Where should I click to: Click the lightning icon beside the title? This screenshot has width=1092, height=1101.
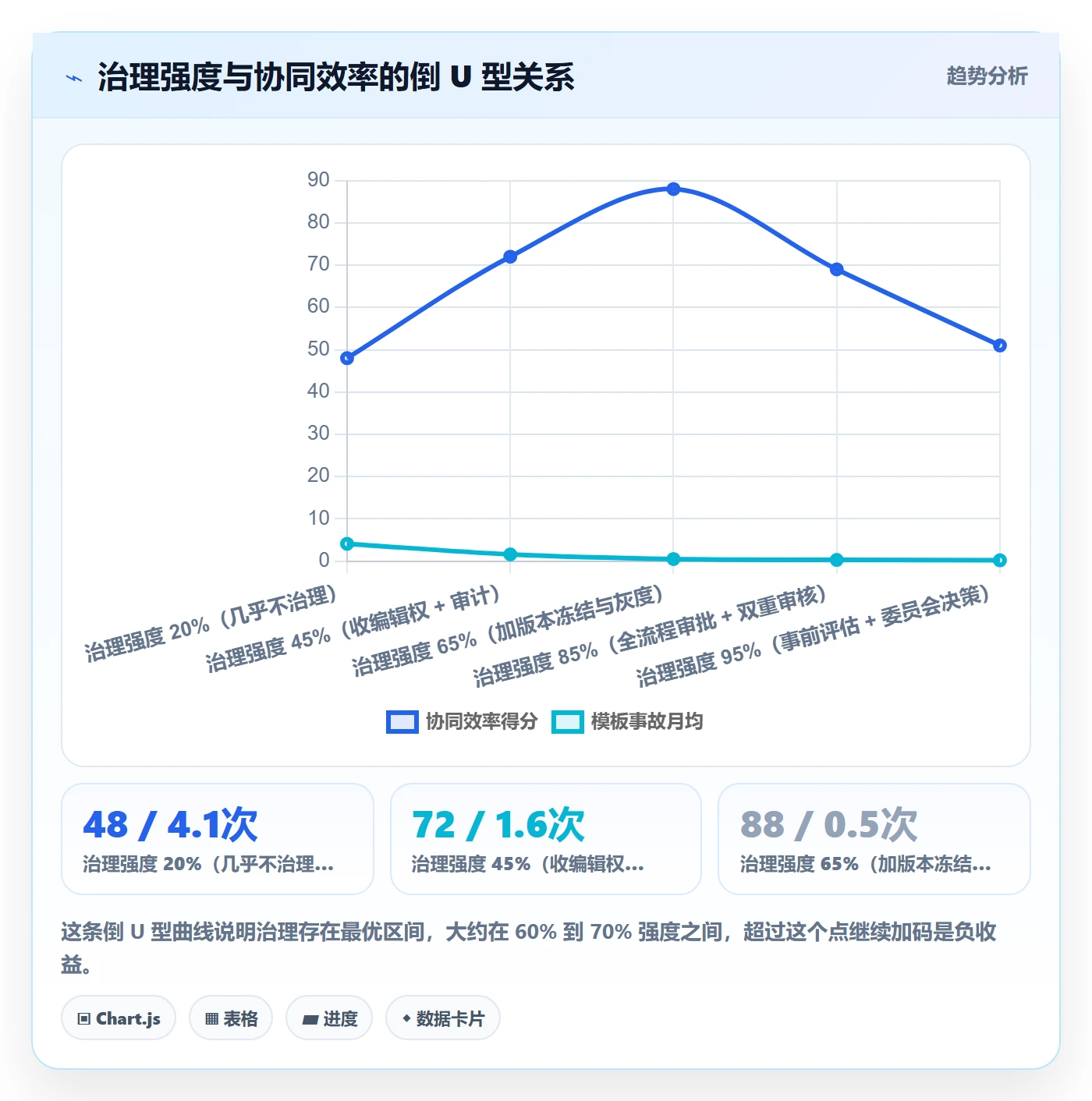[x=74, y=78]
